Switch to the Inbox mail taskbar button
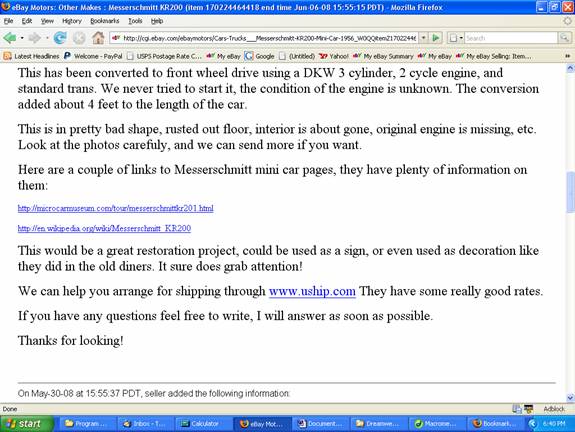 coord(145,424)
